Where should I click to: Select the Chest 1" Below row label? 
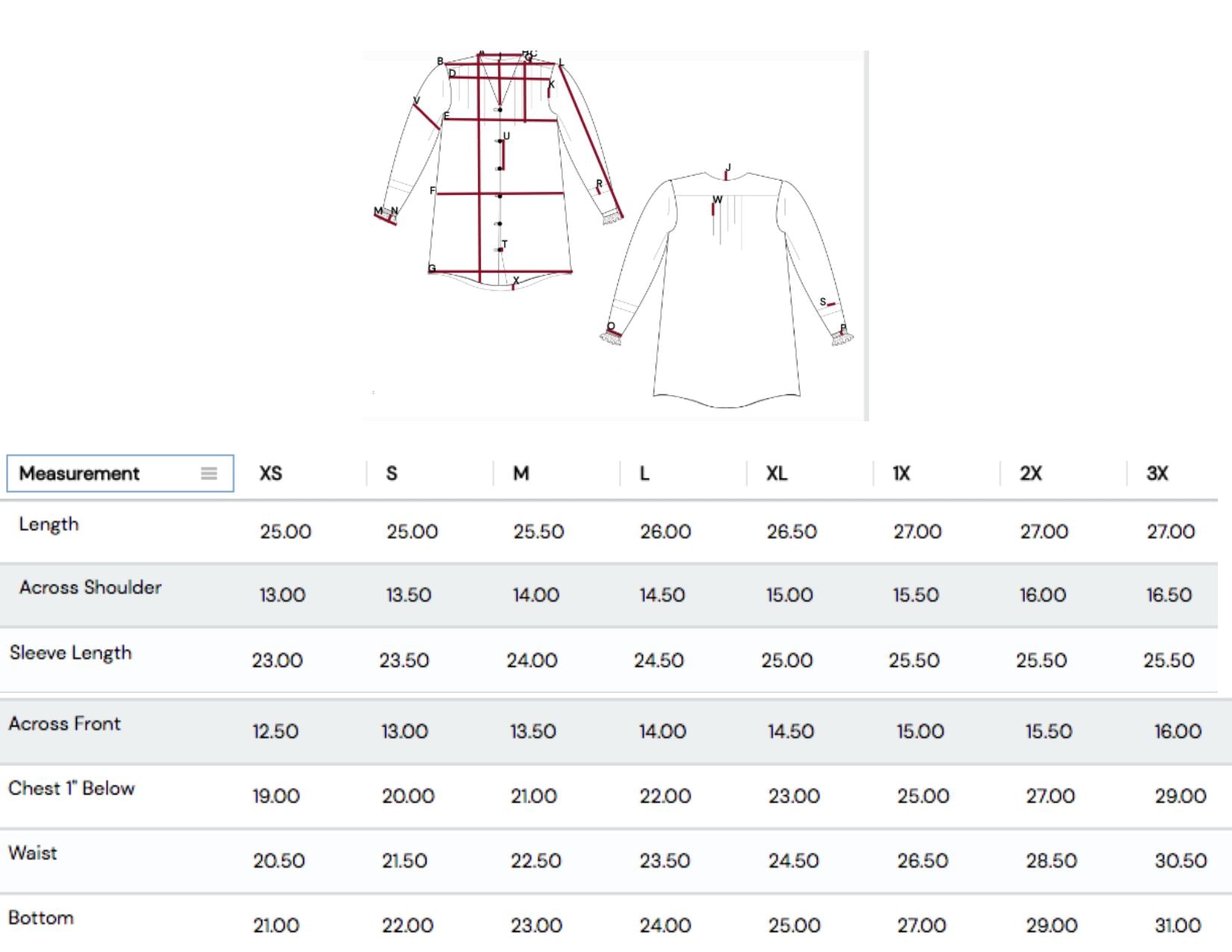click(x=71, y=788)
